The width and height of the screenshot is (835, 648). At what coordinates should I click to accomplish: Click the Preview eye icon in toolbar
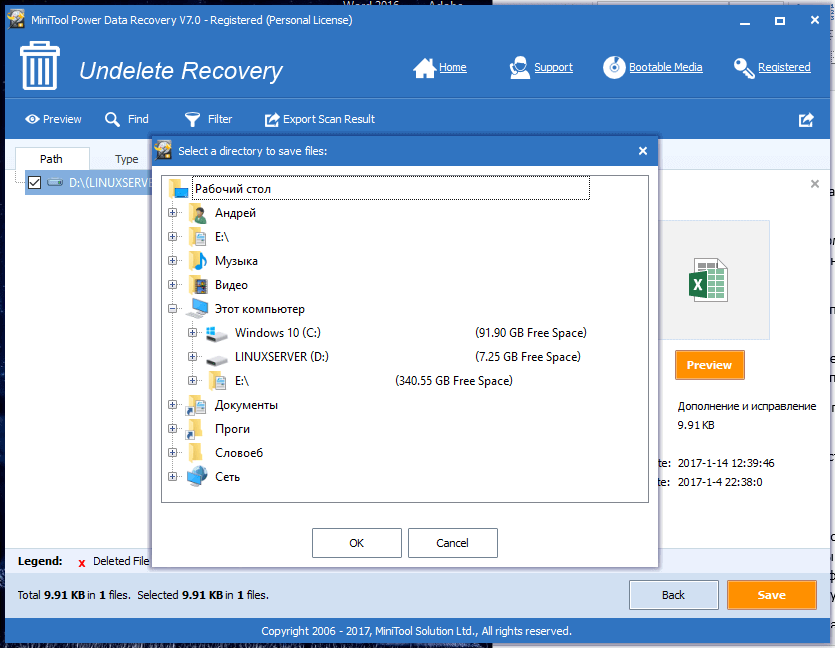tap(32, 119)
